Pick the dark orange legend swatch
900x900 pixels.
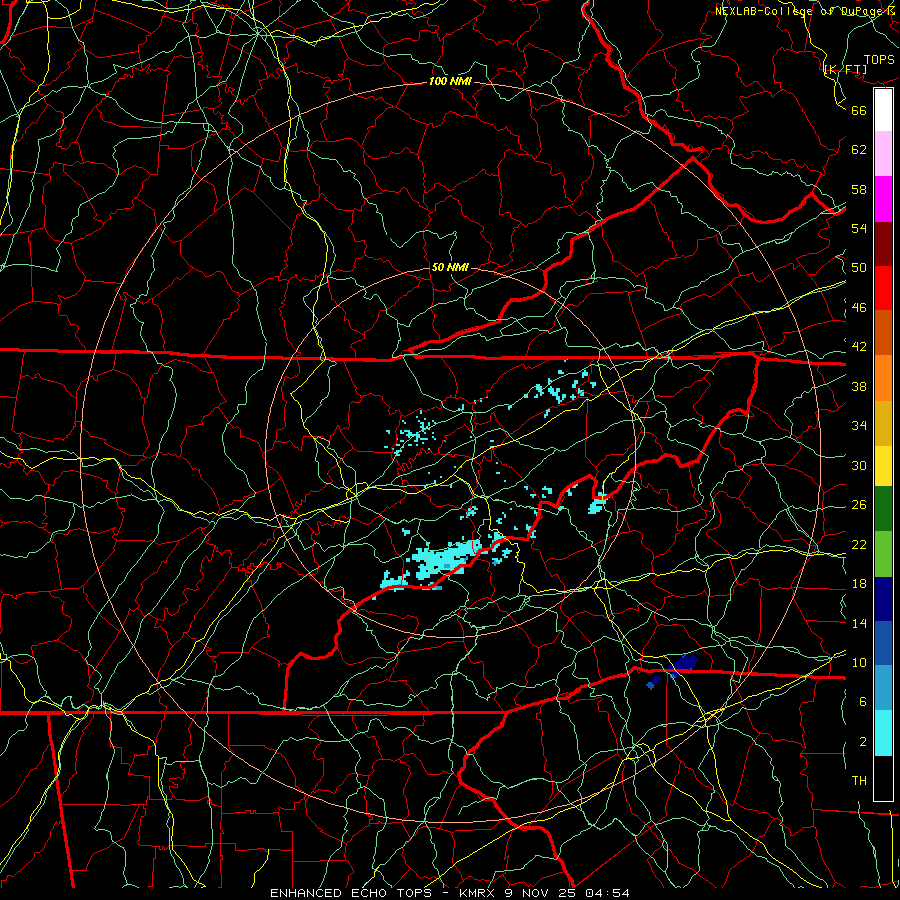[x=883, y=333]
